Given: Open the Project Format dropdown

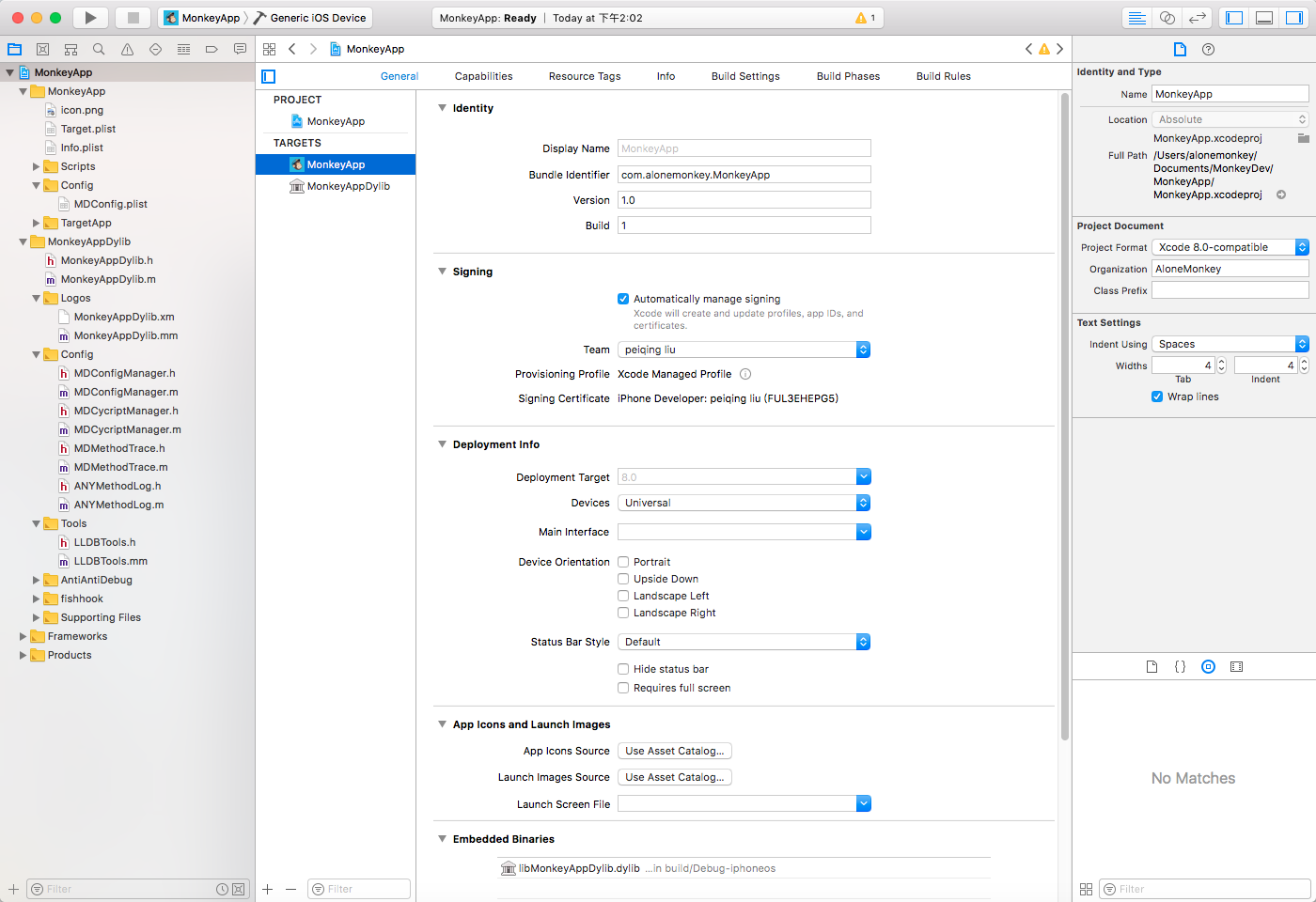Looking at the screenshot, I should click(x=1230, y=247).
